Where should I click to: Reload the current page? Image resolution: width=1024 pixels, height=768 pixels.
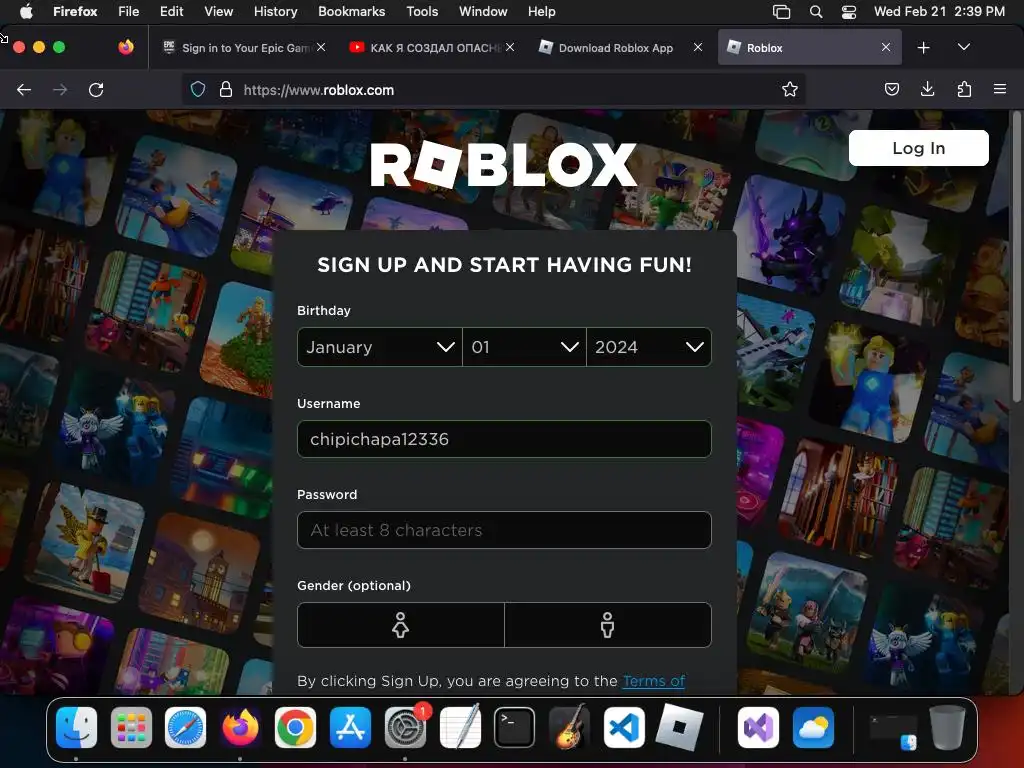pos(96,89)
